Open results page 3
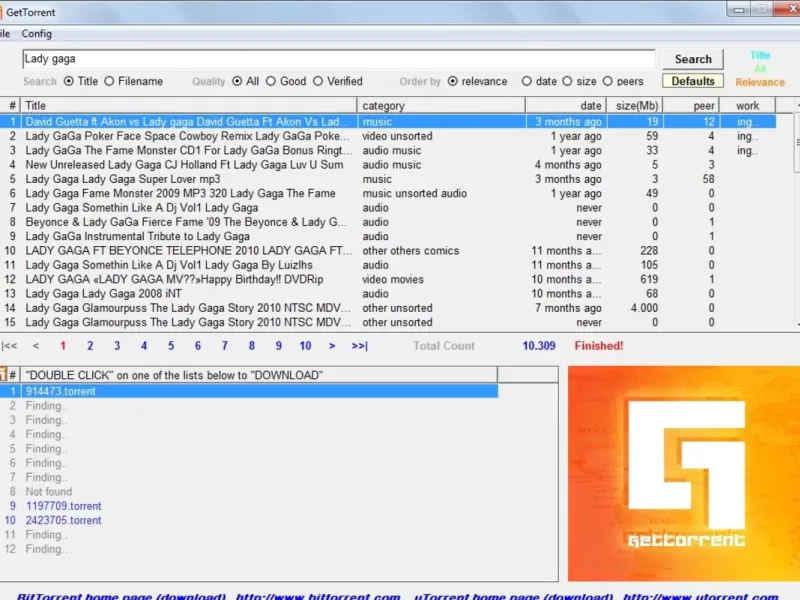This screenshot has width=800, height=600. 117,346
